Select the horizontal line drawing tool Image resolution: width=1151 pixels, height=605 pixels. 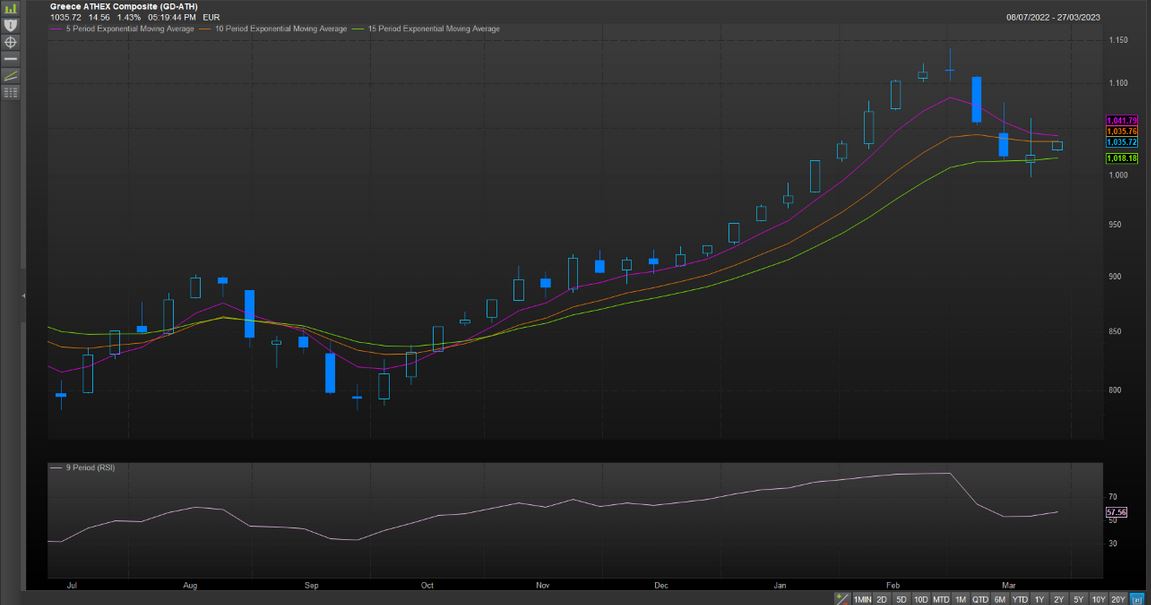click(x=11, y=59)
